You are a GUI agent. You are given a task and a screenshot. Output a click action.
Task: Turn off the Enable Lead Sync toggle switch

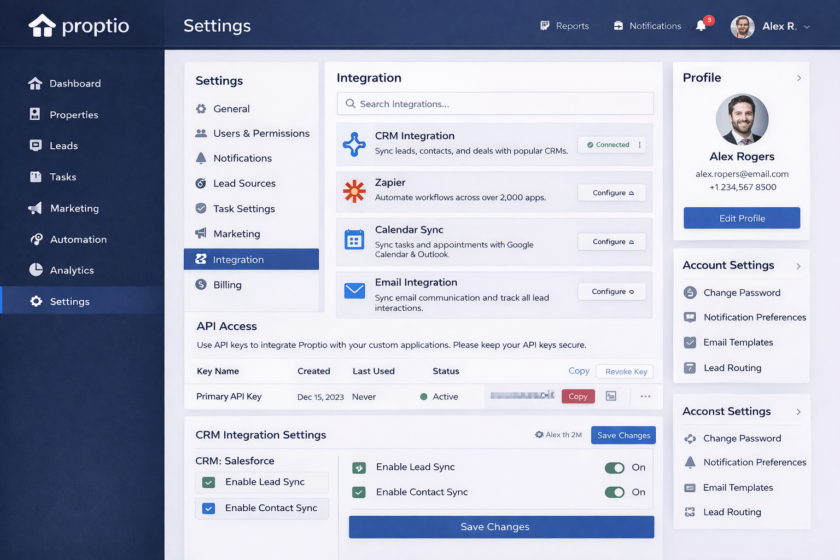point(614,468)
